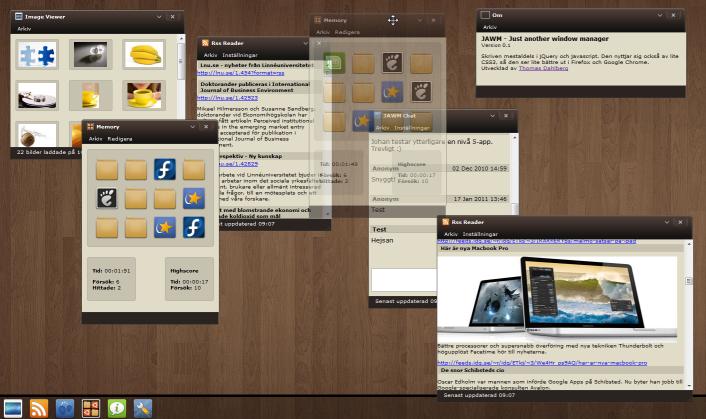Launch the RSS Reader taskbar icon
This screenshot has width=706, height=419.
point(39,408)
